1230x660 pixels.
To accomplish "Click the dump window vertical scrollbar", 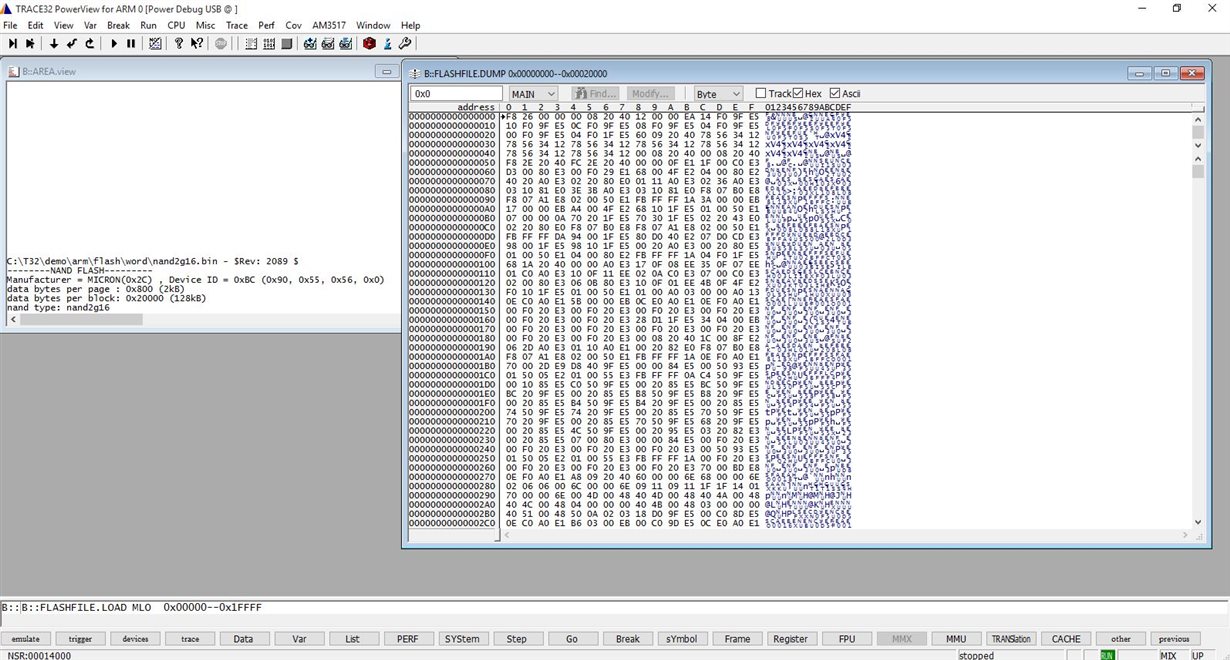I will [x=1198, y=320].
